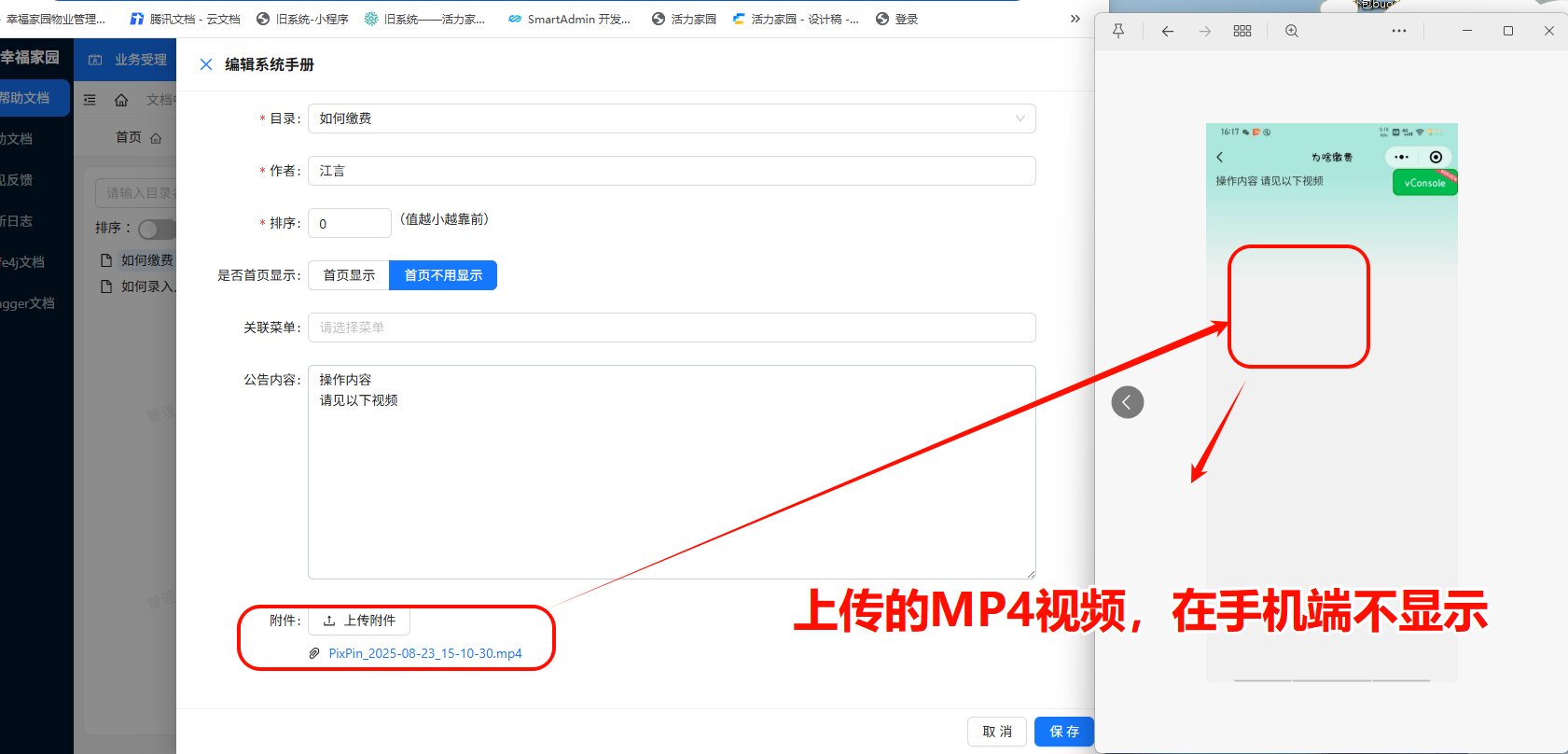Click into the 公告内容 text area
This screenshot has height=754, width=1568.
(672, 472)
